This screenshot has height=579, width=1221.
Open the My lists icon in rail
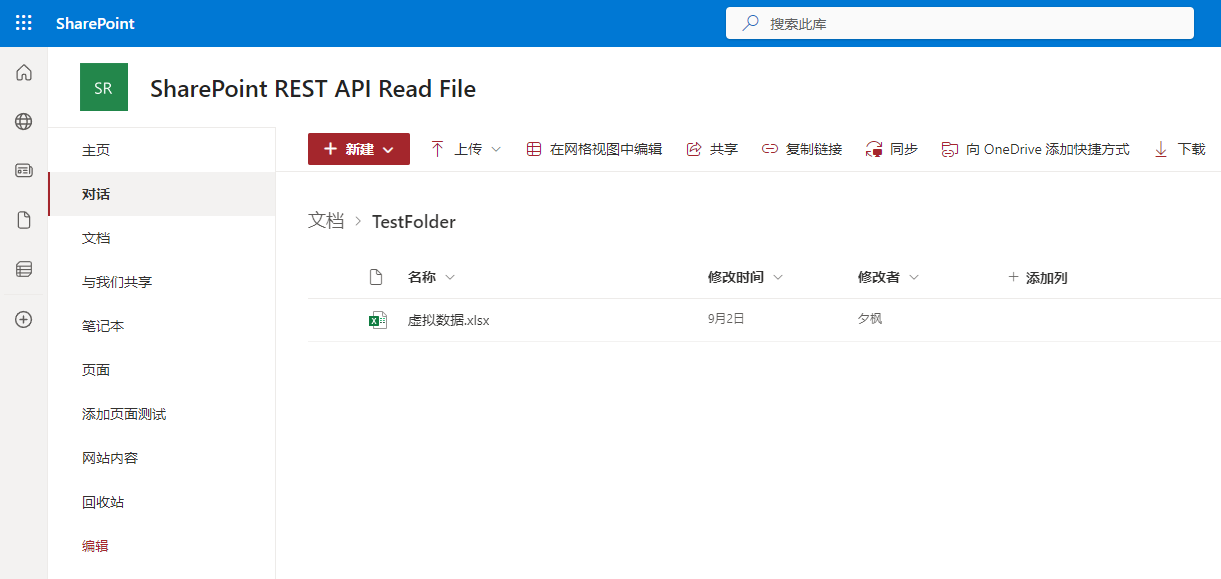click(x=24, y=269)
